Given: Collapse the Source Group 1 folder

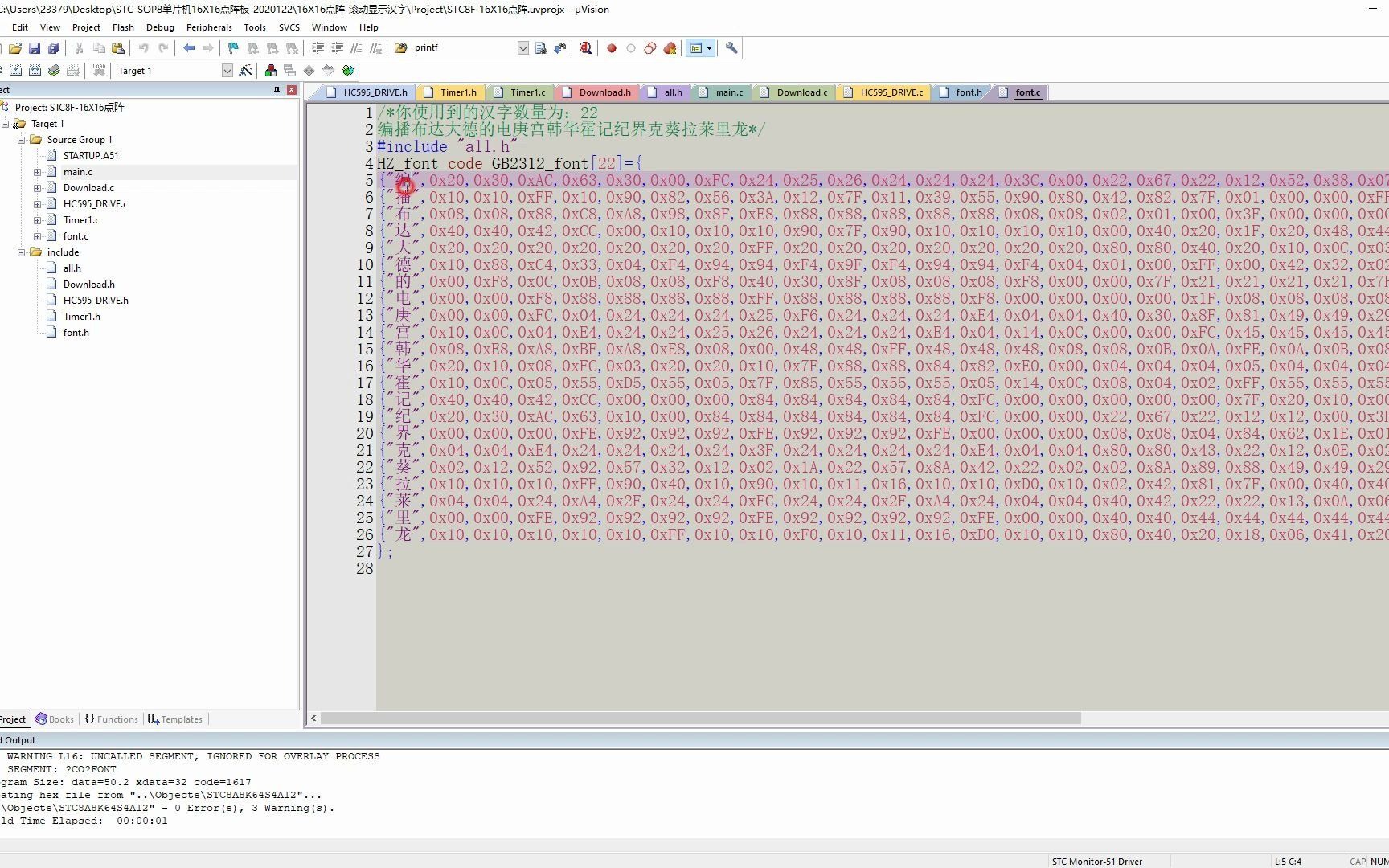Looking at the screenshot, I should pos(22,140).
